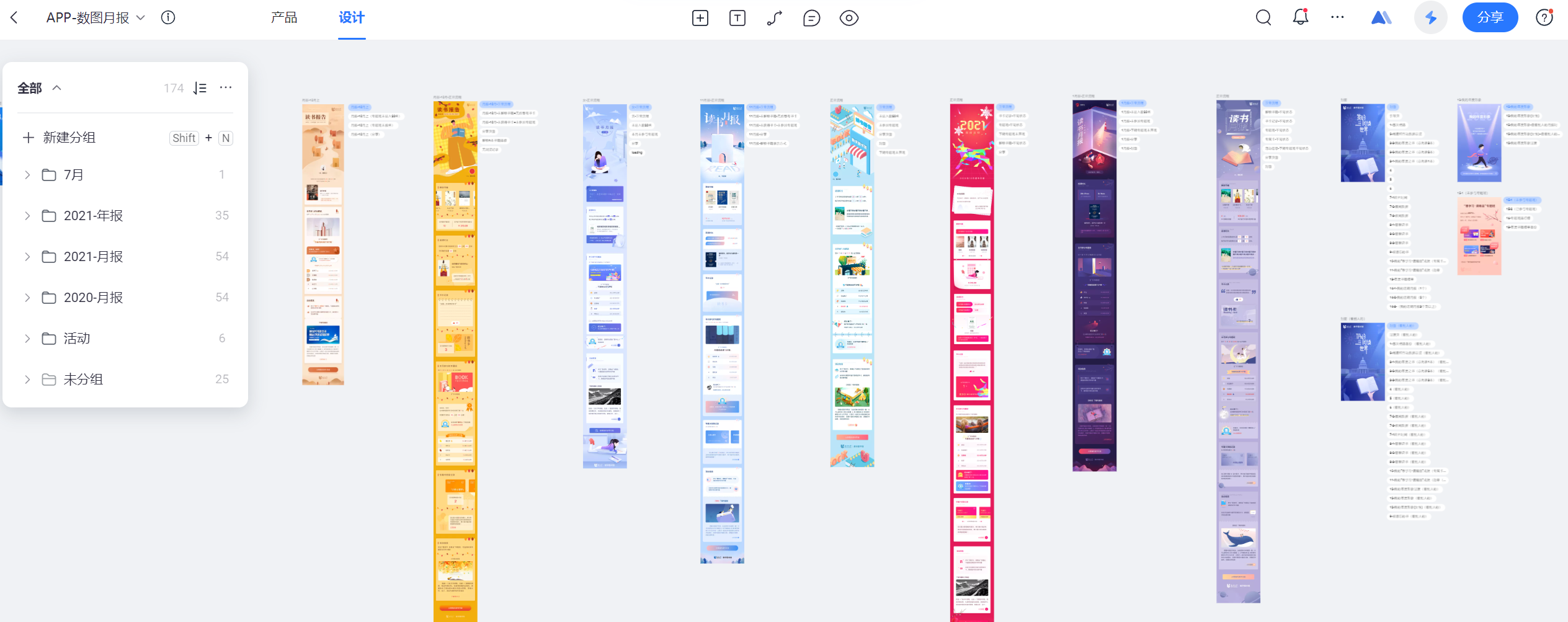Open the lower blue book cover artboard
Screen dimensions: 1568x622
pos(1363,362)
